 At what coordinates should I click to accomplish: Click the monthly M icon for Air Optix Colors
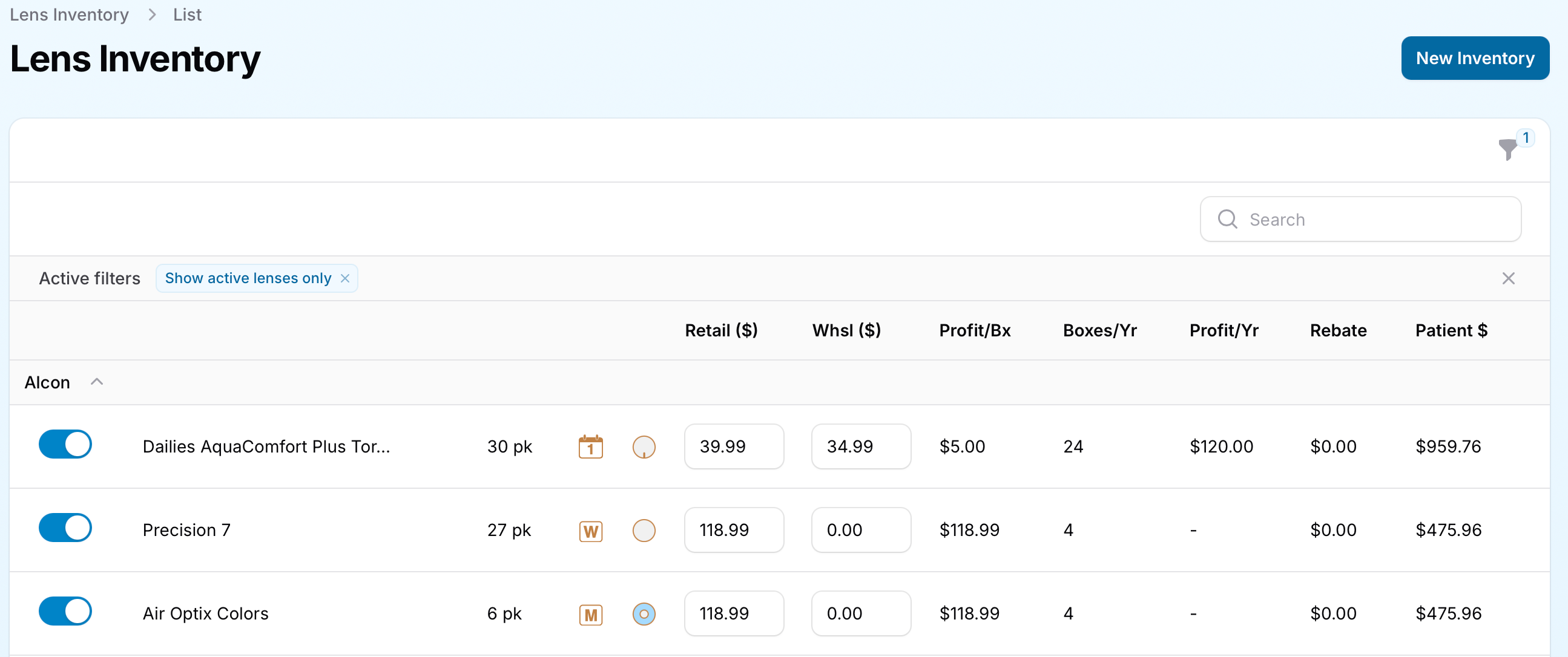(590, 614)
